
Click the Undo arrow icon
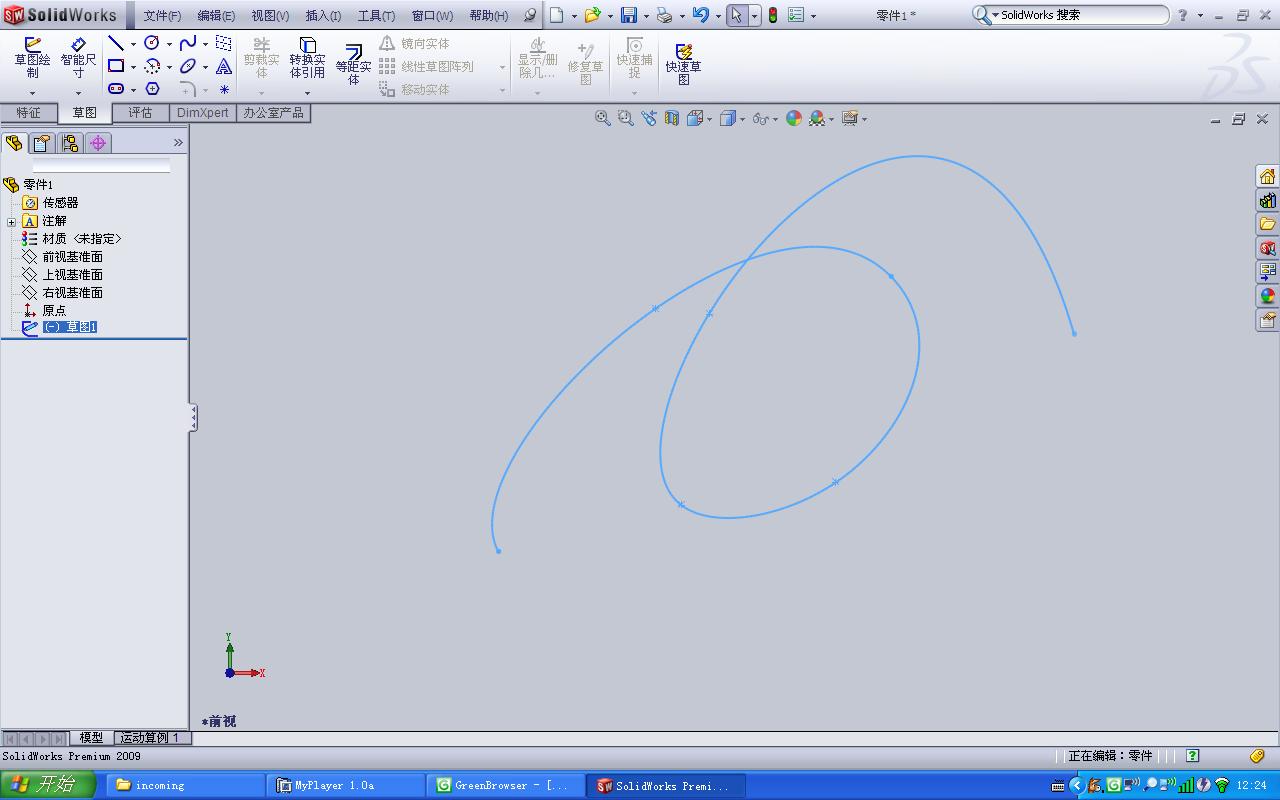point(700,15)
